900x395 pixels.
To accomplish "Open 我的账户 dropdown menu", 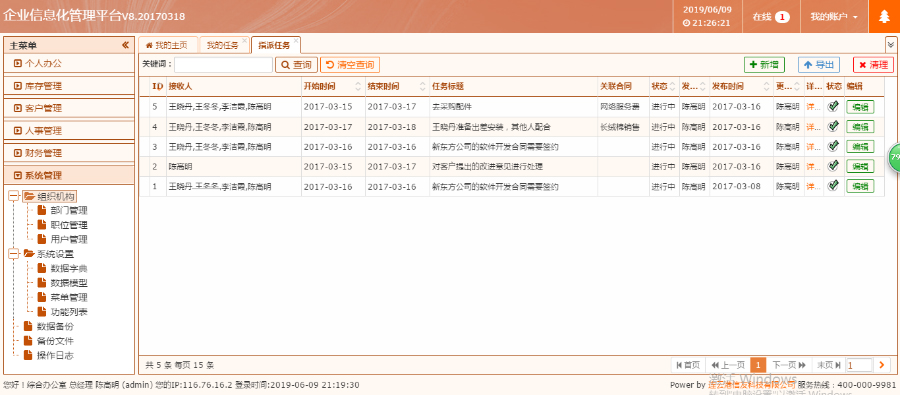I will [834, 17].
